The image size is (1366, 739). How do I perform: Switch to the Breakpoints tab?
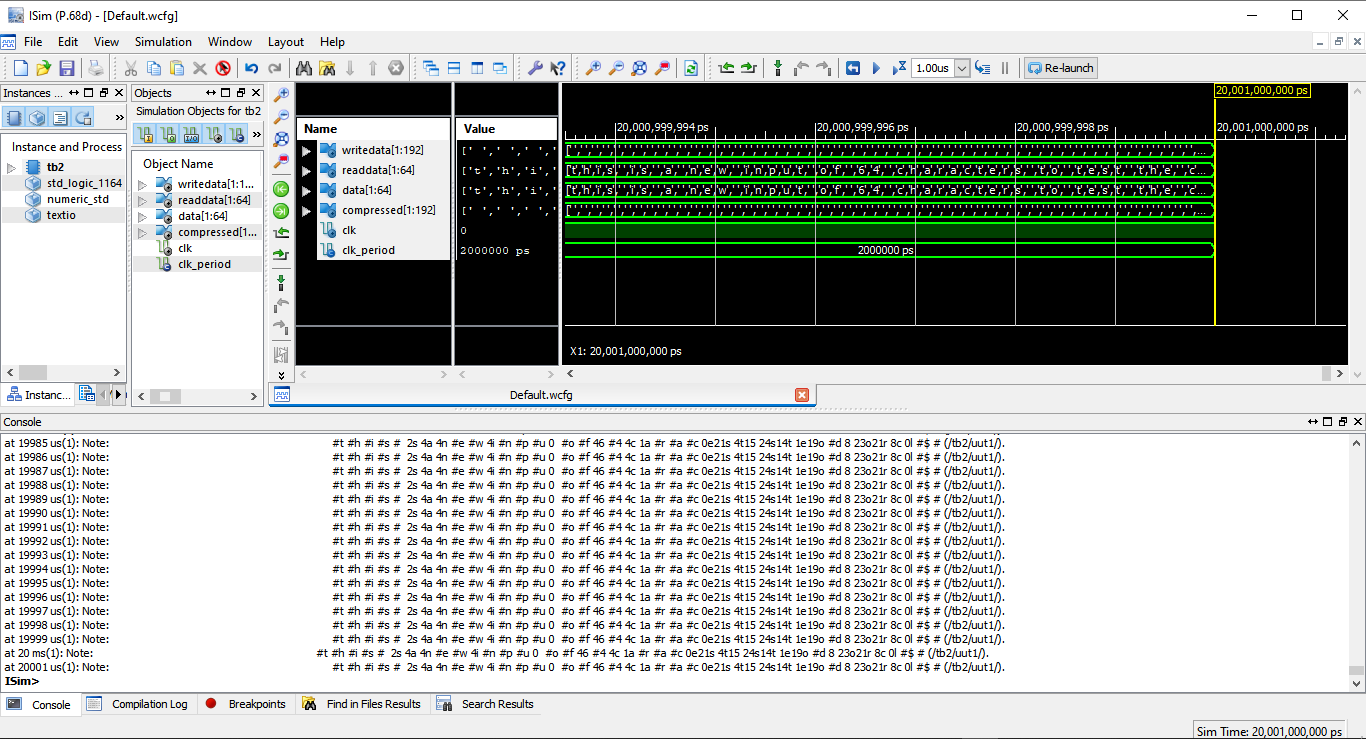[245, 704]
